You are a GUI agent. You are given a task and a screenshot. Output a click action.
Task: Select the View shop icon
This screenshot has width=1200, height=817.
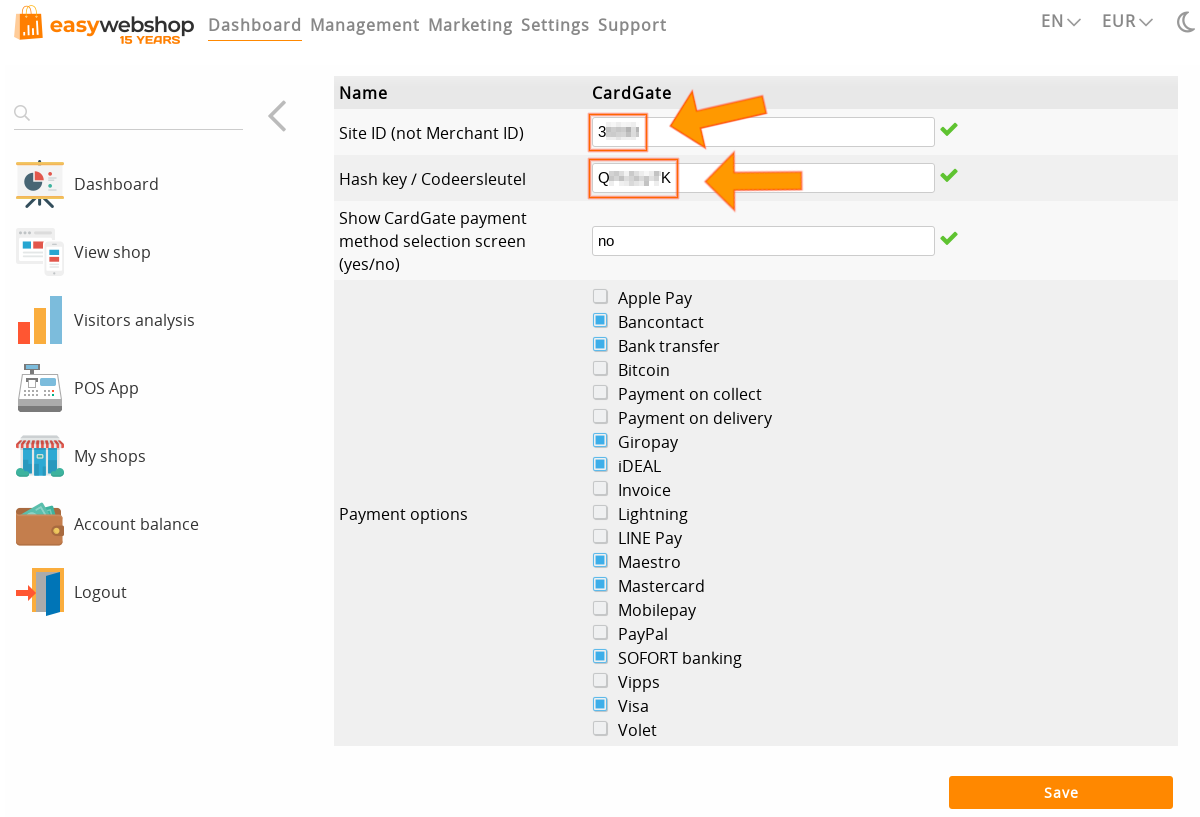pos(38,251)
